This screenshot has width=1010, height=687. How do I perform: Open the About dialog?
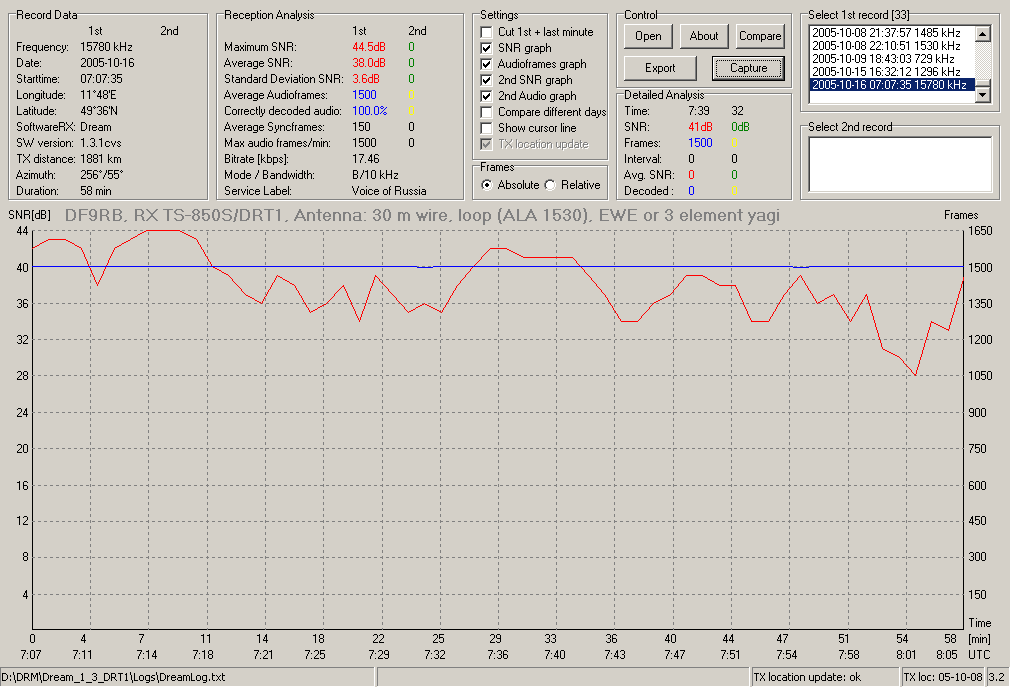click(703, 36)
